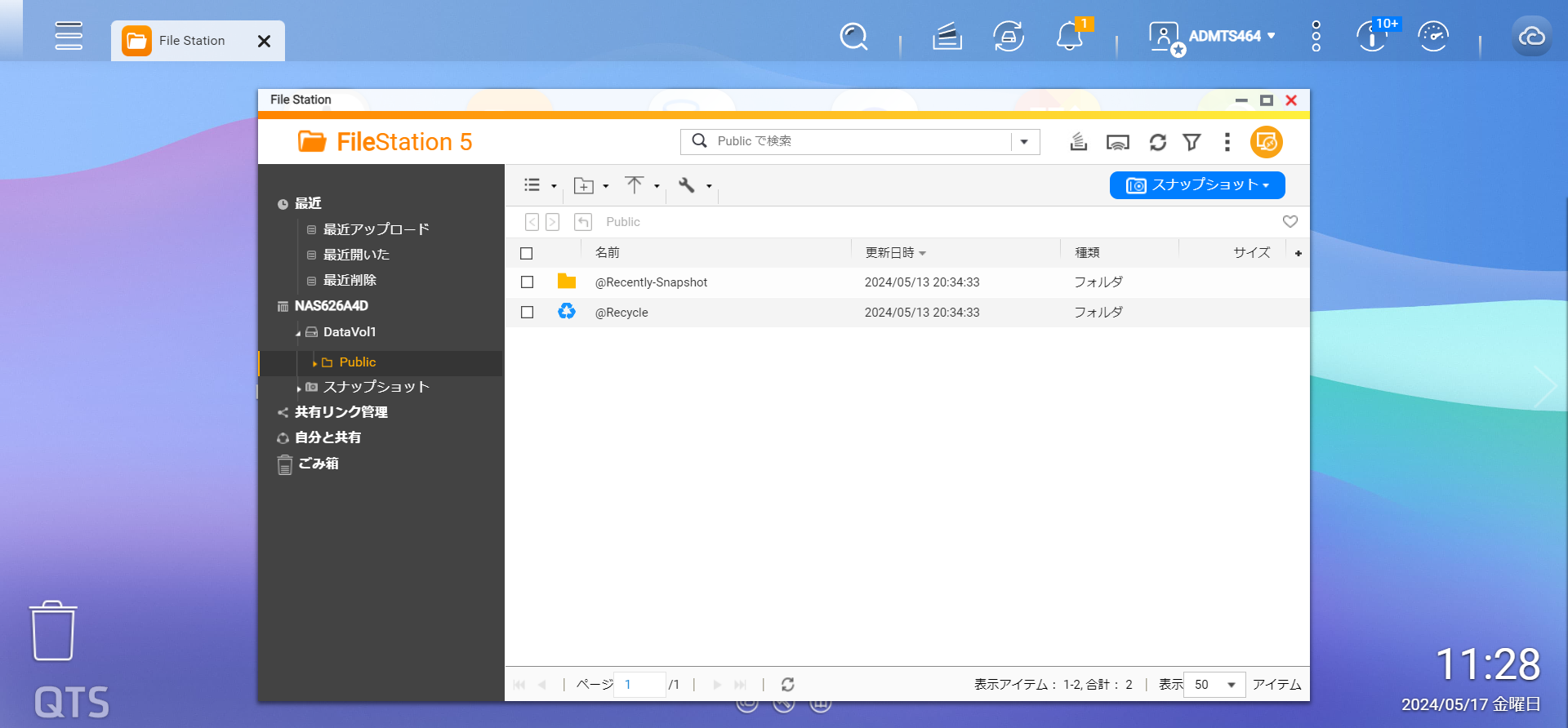The width and height of the screenshot is (1568, 728).
Task: Click the QTS search magnifier icon
Action: (853, 37)
